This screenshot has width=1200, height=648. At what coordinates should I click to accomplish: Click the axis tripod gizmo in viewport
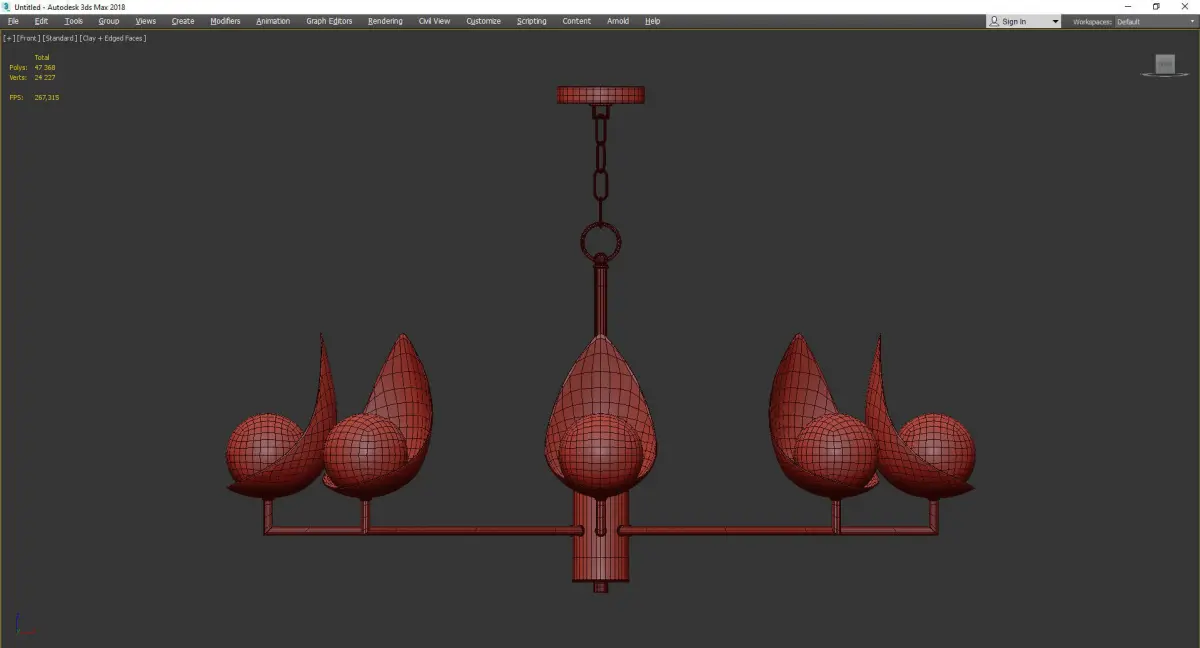pyautogui.click(x=25, y=625)
